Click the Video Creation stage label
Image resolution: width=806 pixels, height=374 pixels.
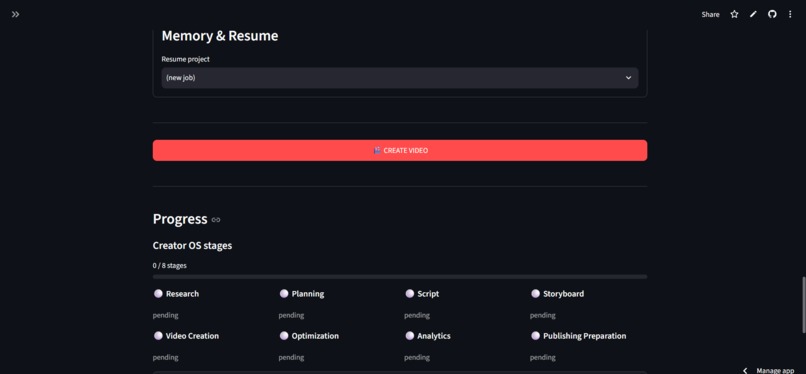tap(192, 336)
